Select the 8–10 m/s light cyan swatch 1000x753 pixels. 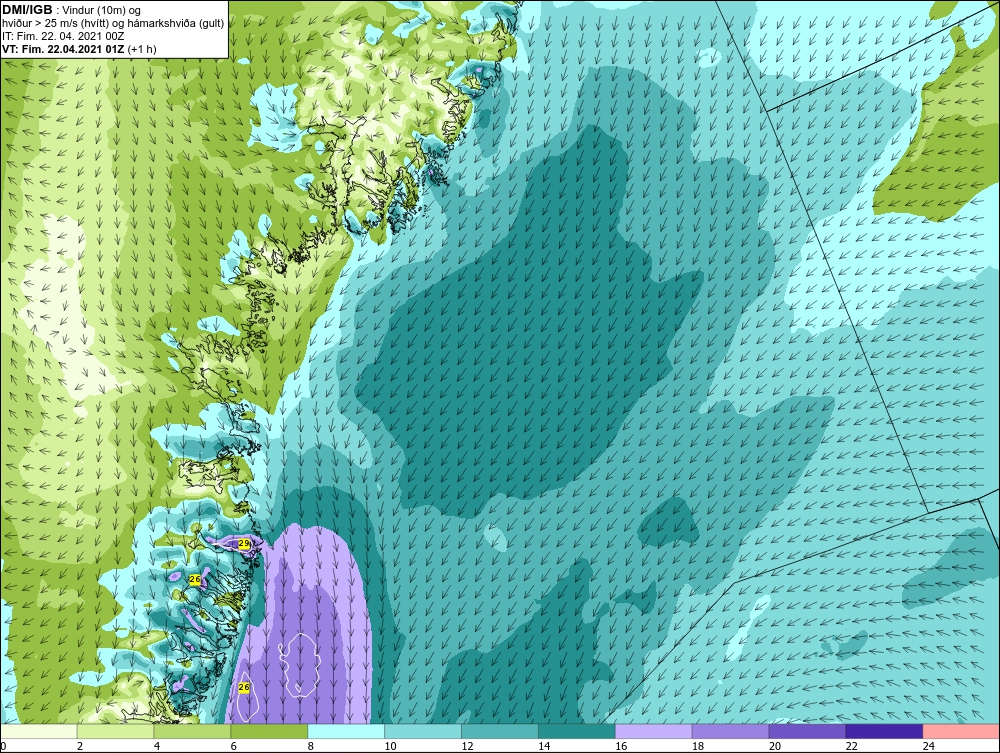[x=346, y=732]
